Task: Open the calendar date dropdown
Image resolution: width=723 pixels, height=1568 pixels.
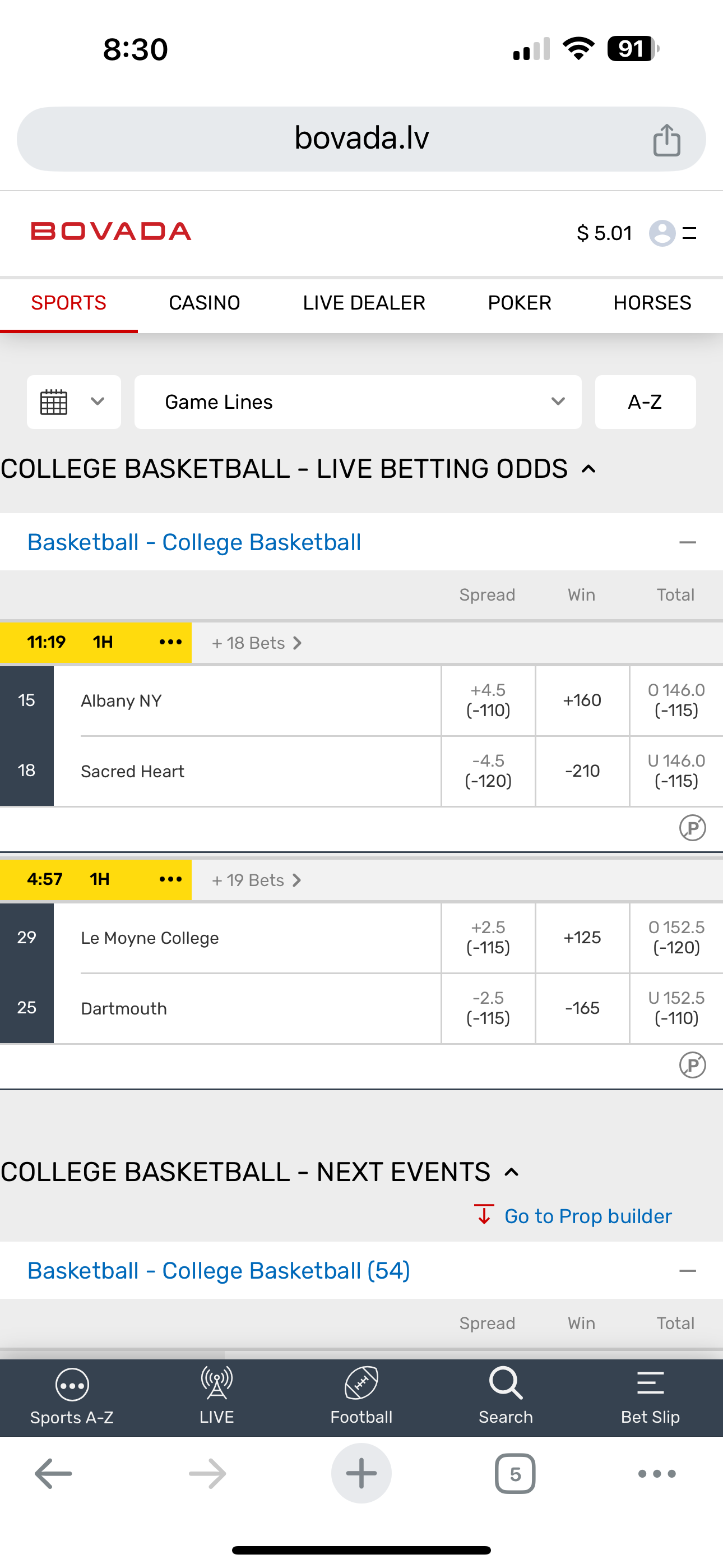Action: click(x=73, y=402)
